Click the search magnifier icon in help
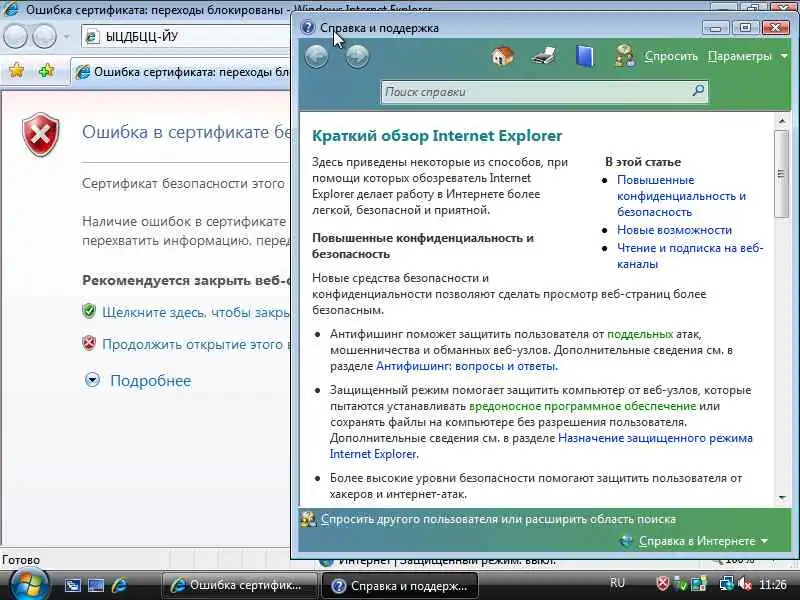The height and width of the screenshot is (600, 800). pyautogui.click(x=698, y=91)
